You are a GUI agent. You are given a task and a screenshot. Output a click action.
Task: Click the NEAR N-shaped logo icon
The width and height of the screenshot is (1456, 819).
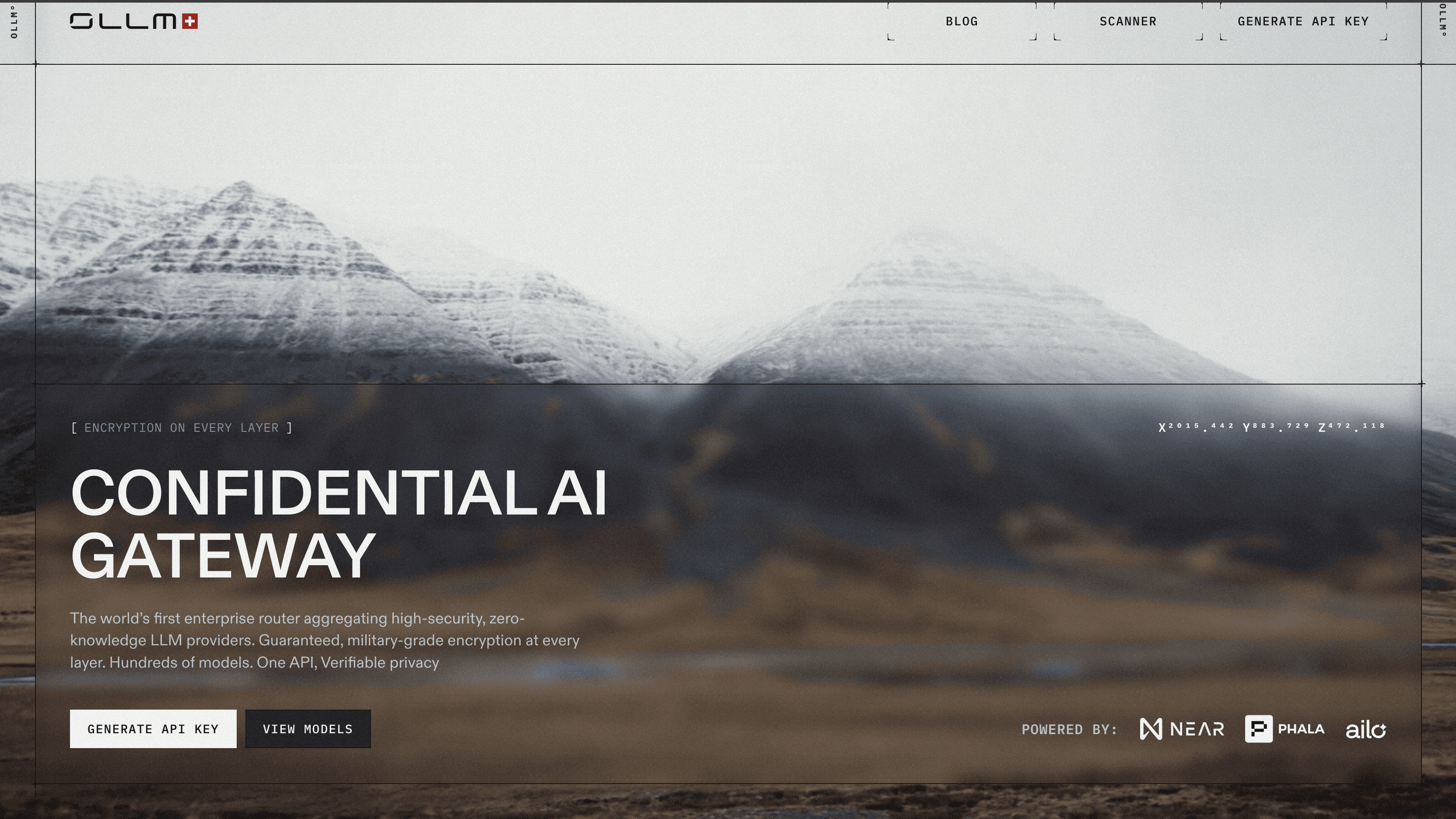click(x=1151, y=728)
